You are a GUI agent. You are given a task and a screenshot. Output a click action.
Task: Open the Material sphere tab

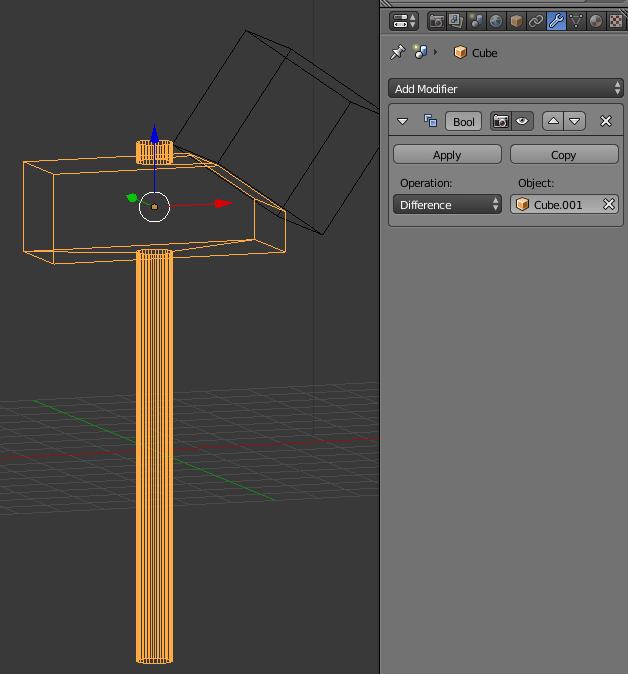point(596,21)
